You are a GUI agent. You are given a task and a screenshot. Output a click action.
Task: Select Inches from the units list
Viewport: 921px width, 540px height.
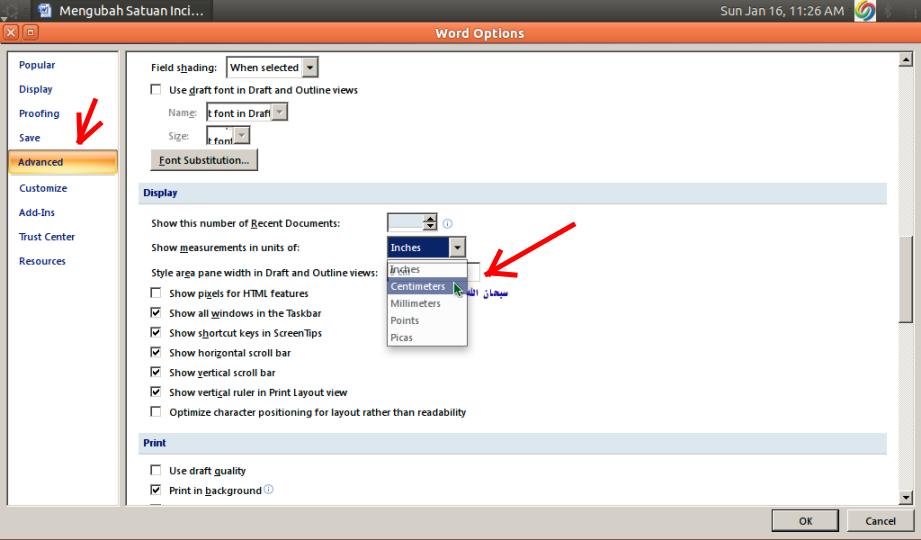pos(427,269)
